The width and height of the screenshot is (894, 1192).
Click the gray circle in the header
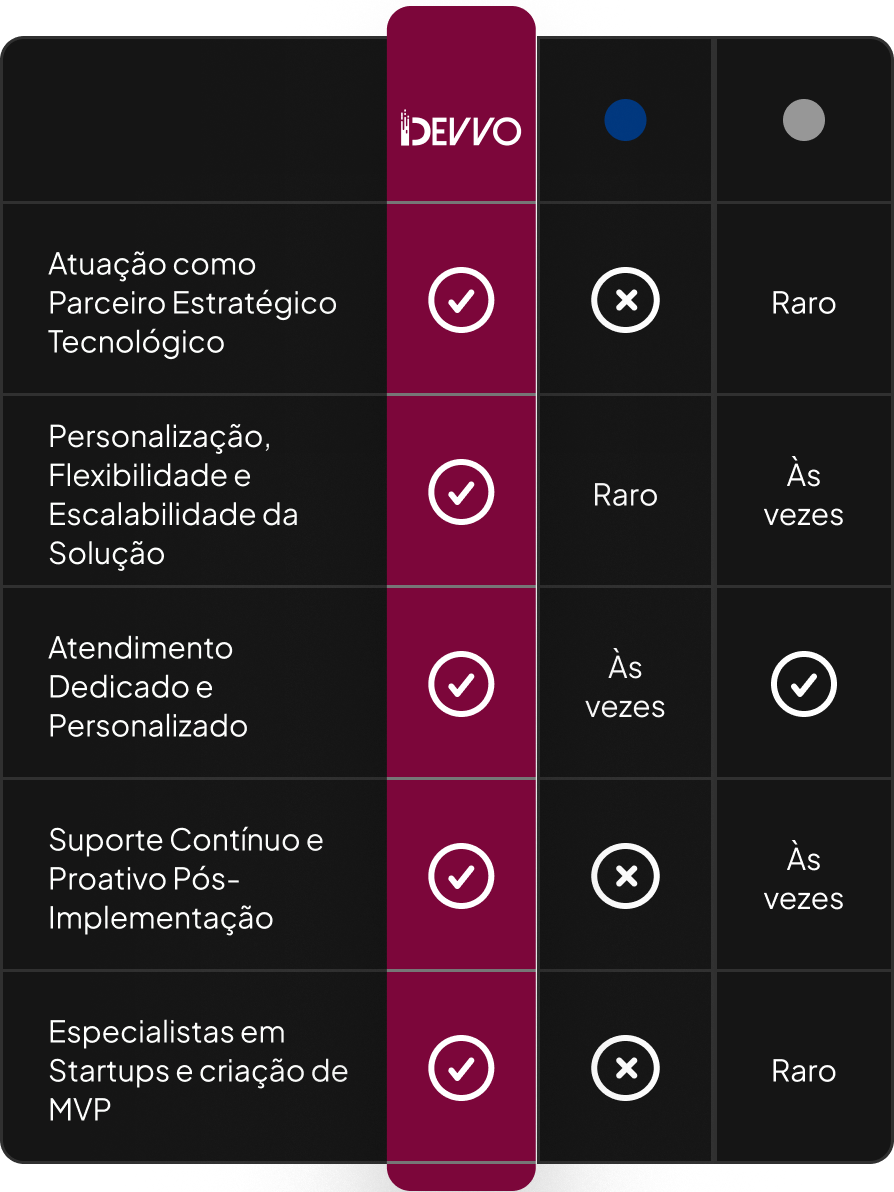coord(804,120)
